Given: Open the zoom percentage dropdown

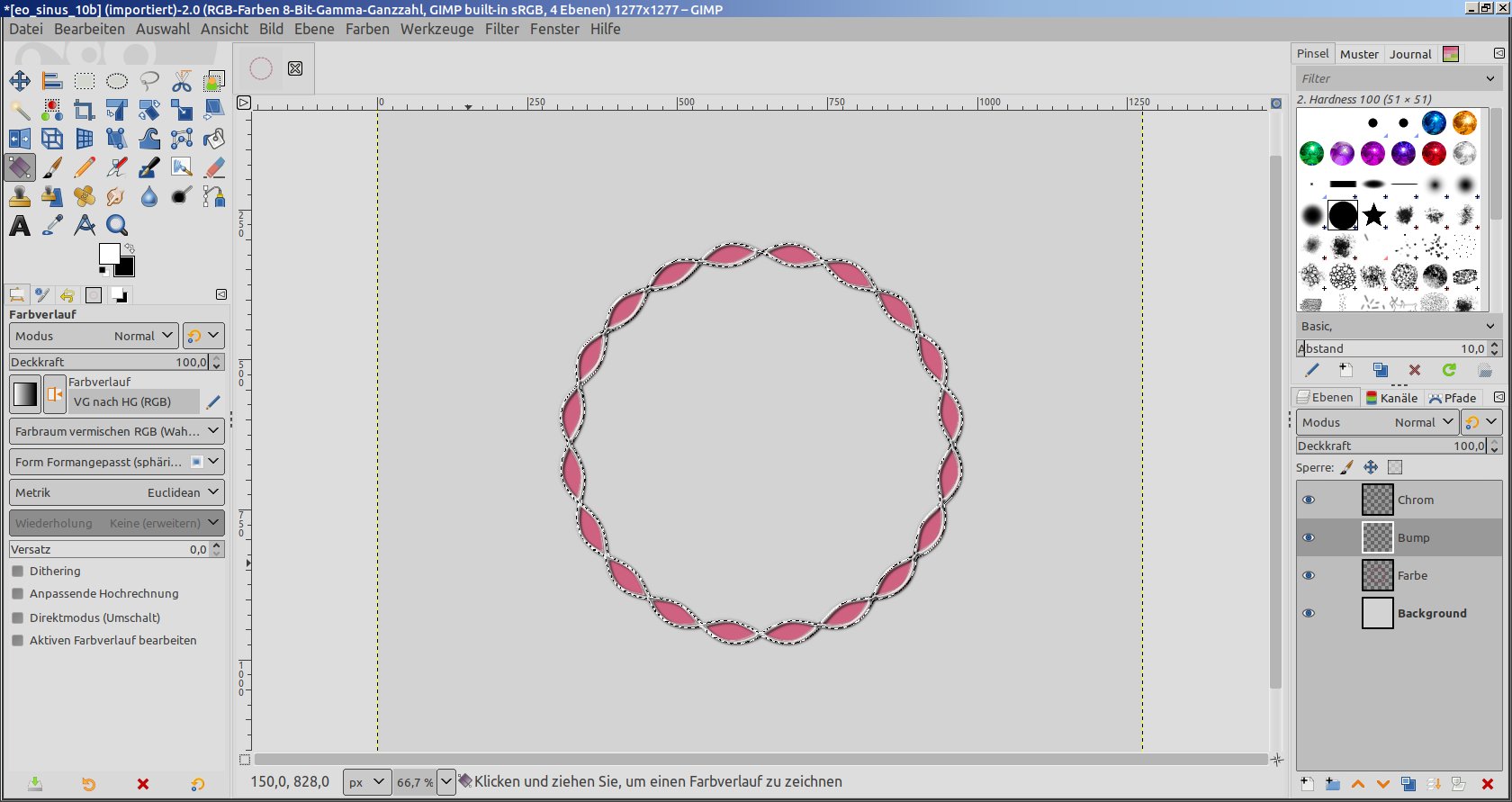Looking at the screenshot, I should [446, 782].
